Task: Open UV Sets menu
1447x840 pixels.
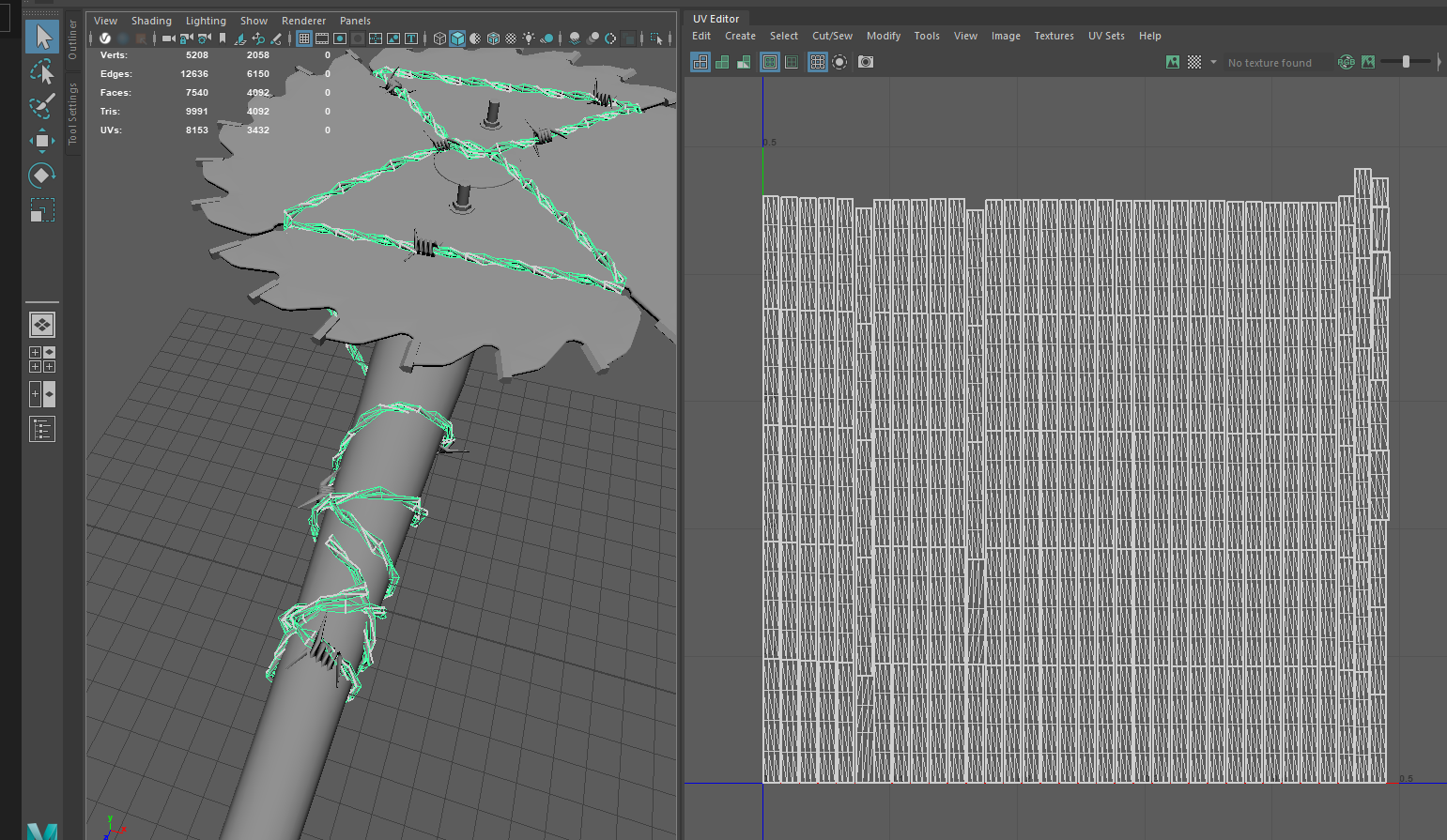Action: click(1106, 36)
